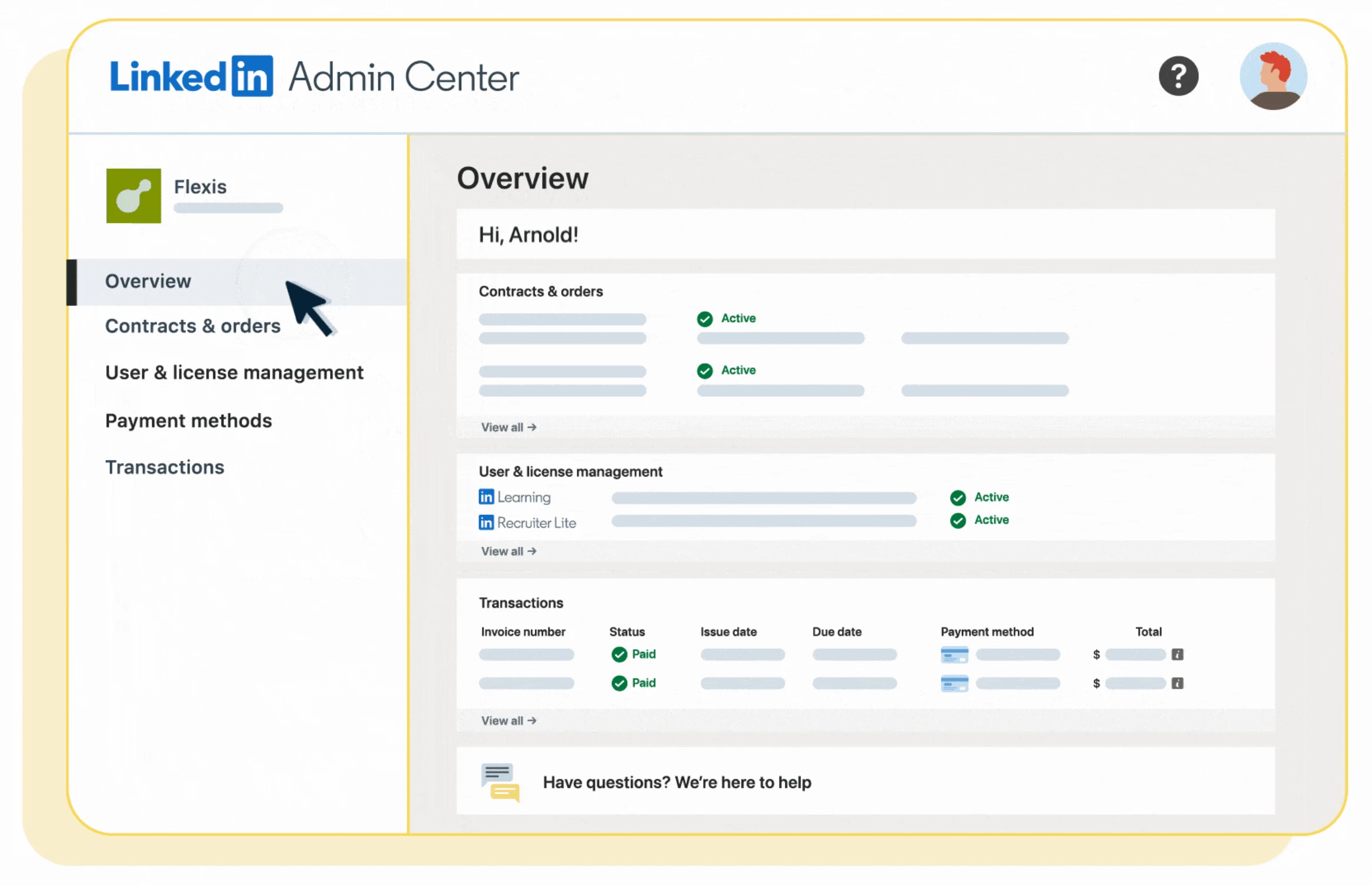The height and width of the screenshot is (885, 1372).
Task: Click the LinkedIn logo in header
Action: (191, 76)
